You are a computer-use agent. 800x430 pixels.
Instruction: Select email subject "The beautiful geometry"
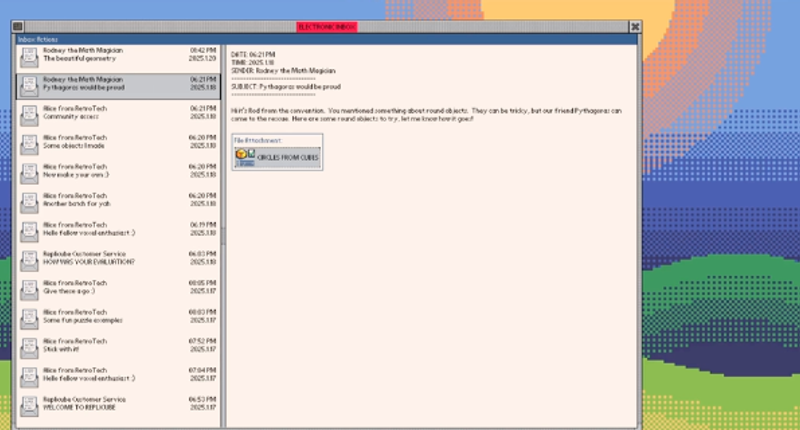(80, 59)
